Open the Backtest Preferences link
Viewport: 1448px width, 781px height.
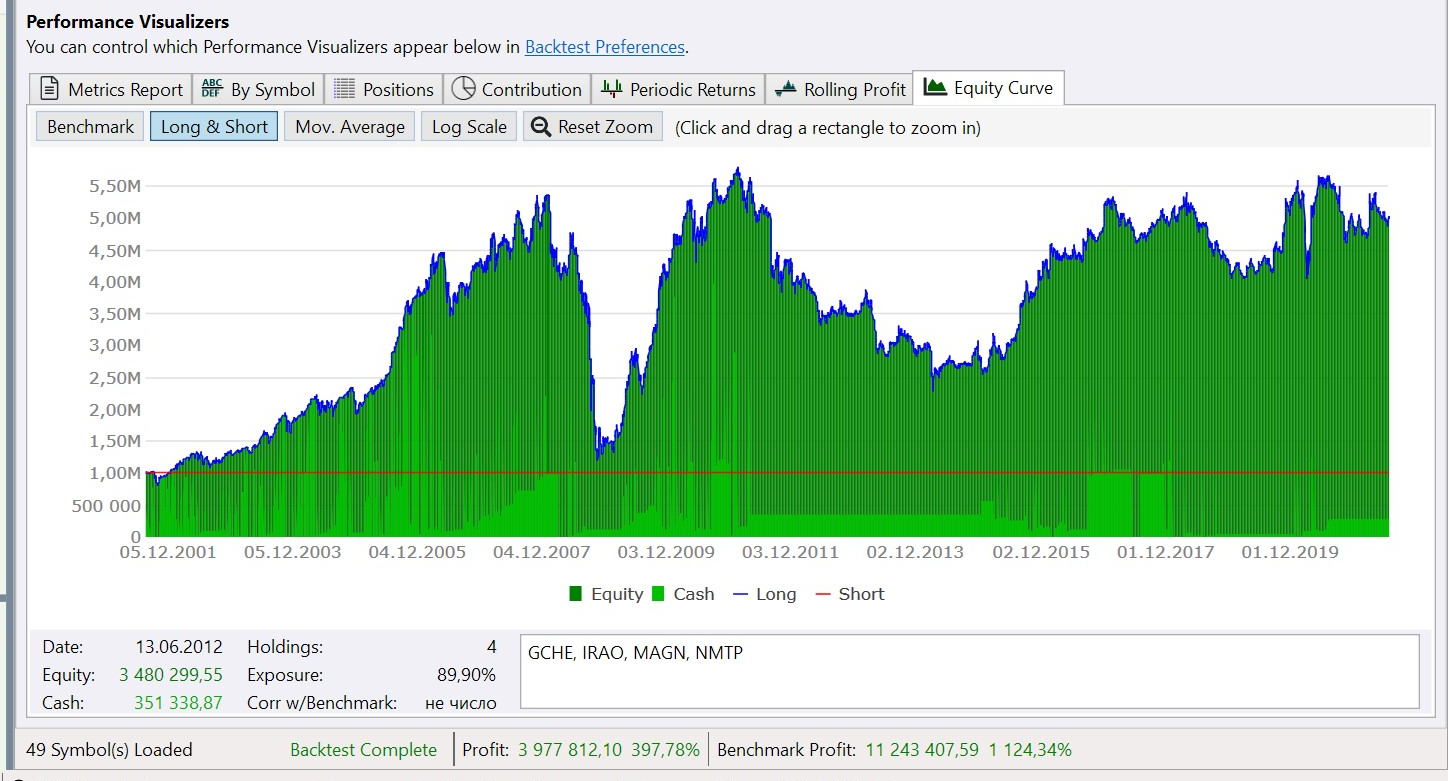[x=605, y=47]
